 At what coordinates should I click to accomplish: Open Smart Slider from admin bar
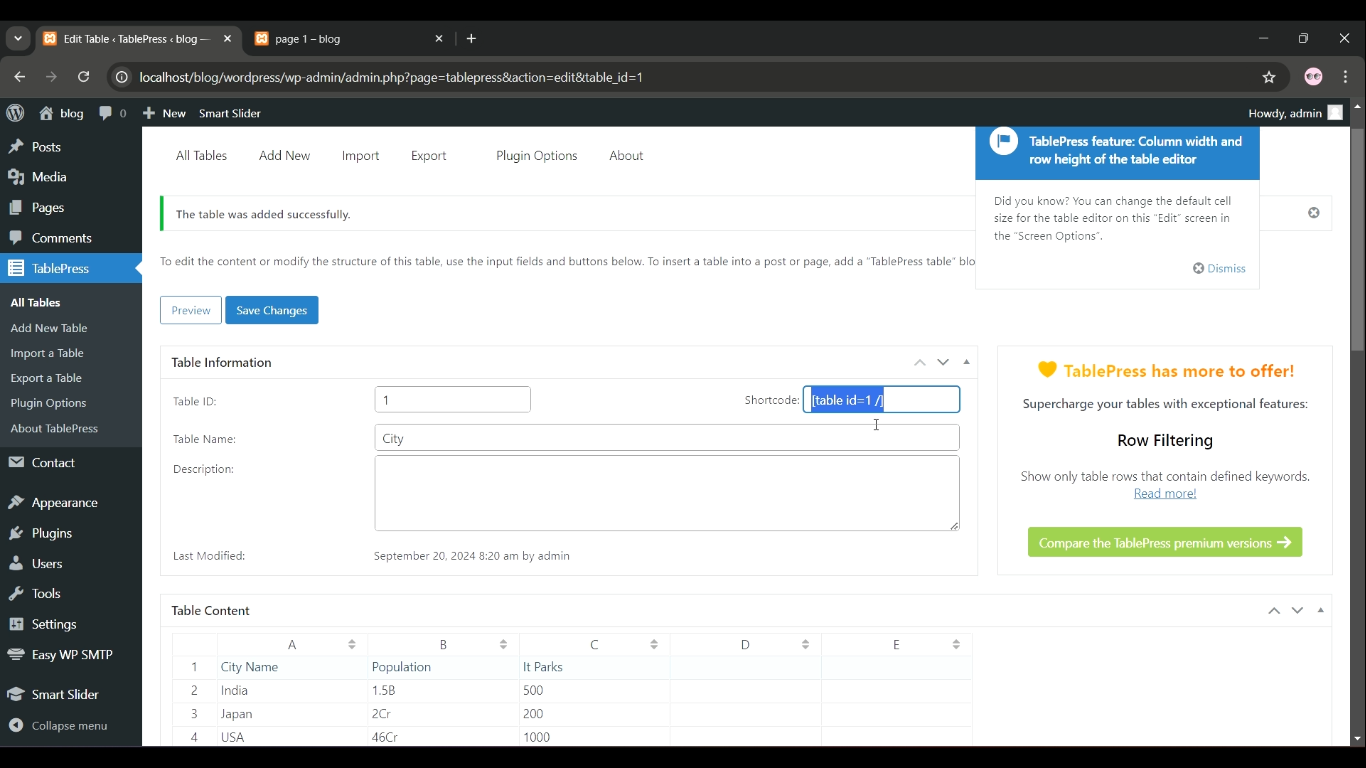(230, 113)
